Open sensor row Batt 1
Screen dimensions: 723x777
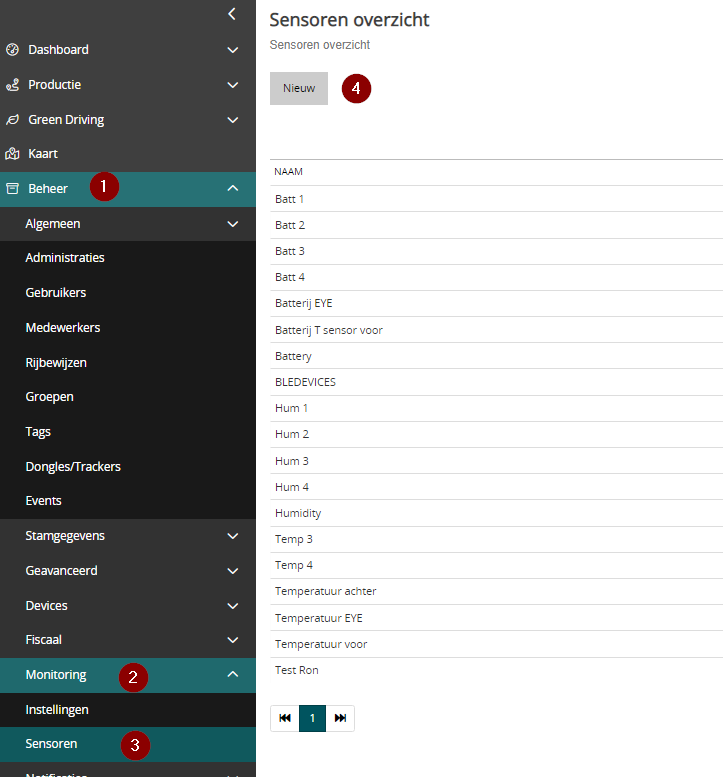tap(497, 199)
